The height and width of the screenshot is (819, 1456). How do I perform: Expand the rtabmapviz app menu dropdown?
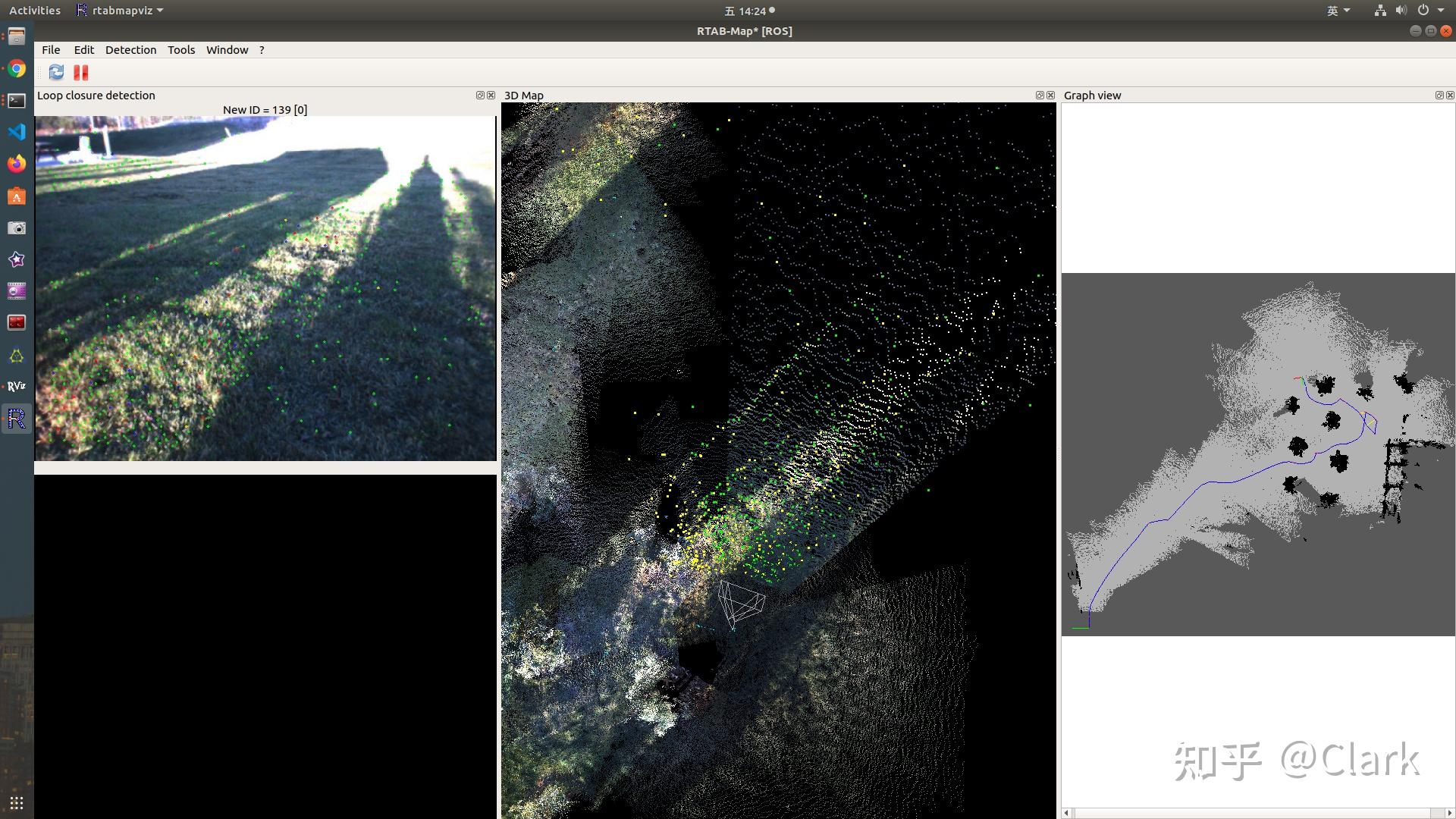coord(120,11)
